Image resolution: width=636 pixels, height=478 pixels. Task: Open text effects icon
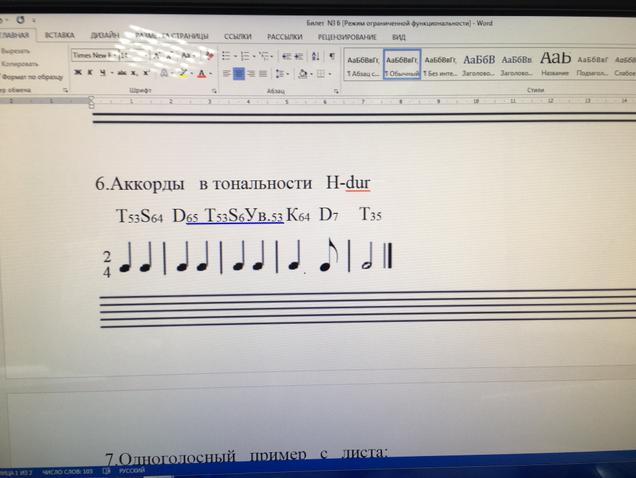point(164,74)
